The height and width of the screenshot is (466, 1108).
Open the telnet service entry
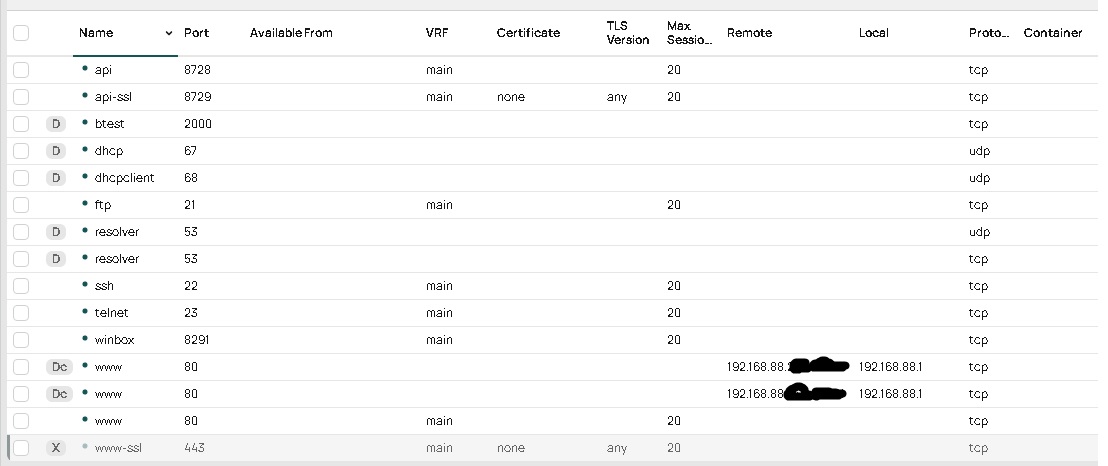111,313
